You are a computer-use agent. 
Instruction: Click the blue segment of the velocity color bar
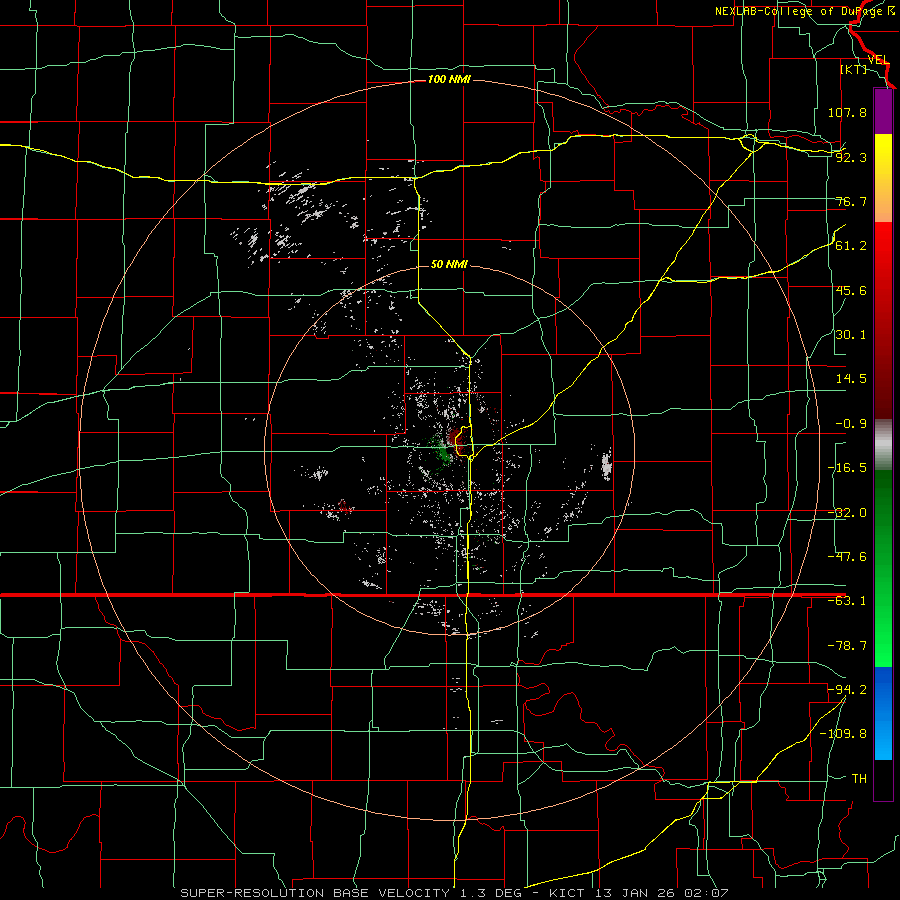pos(883,713)
